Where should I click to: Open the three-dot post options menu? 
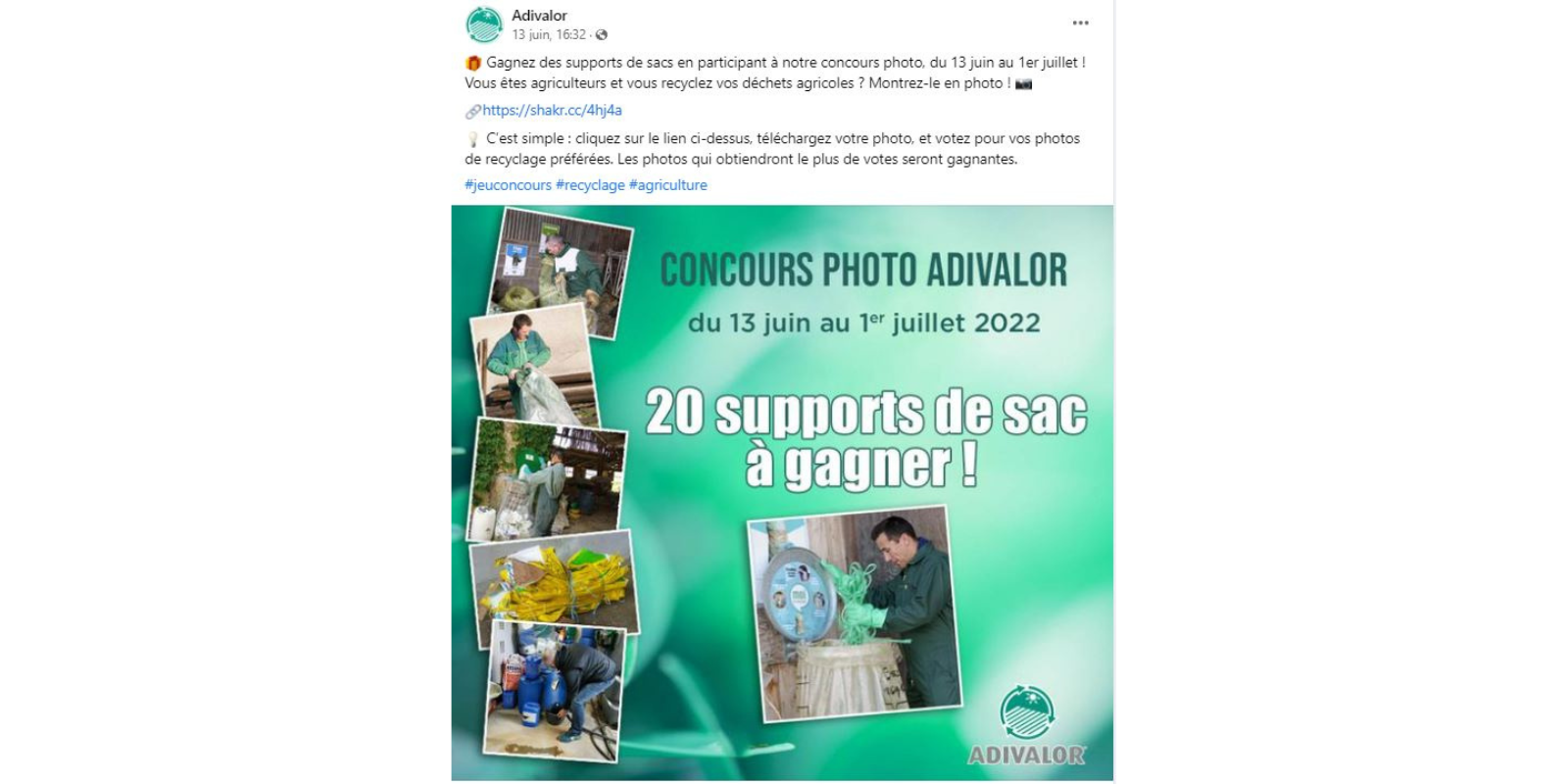coord(1080,24)
